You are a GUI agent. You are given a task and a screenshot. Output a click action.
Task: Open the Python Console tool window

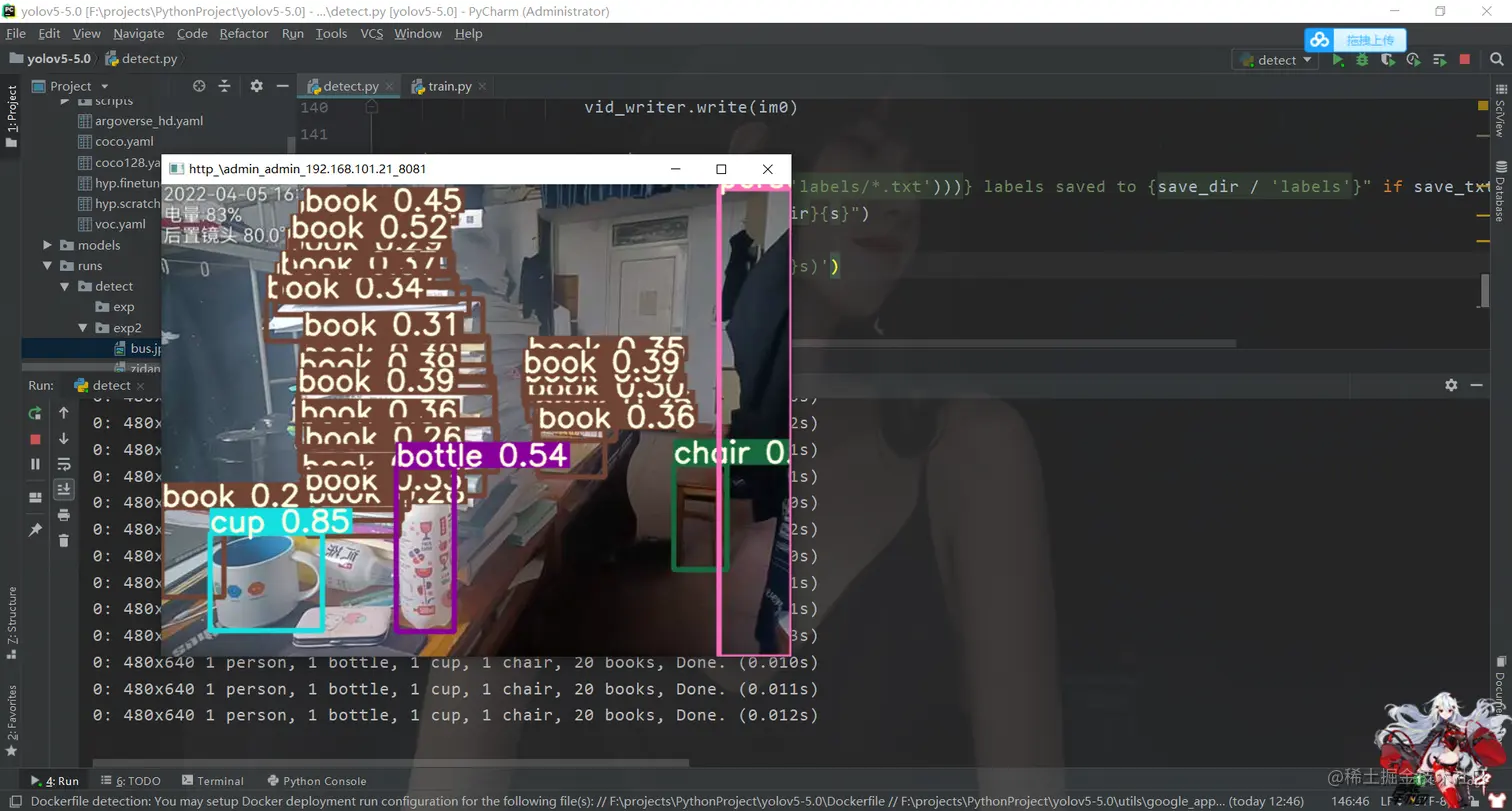click(x=316, y=781)
